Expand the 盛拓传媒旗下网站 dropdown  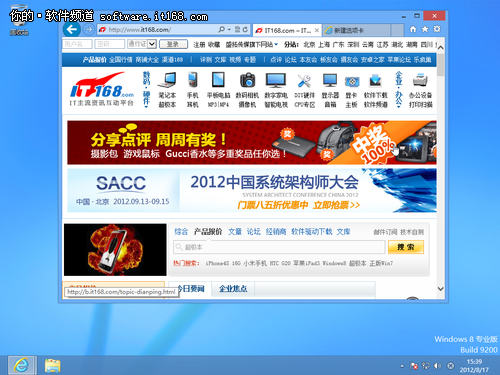click(252, 44)
